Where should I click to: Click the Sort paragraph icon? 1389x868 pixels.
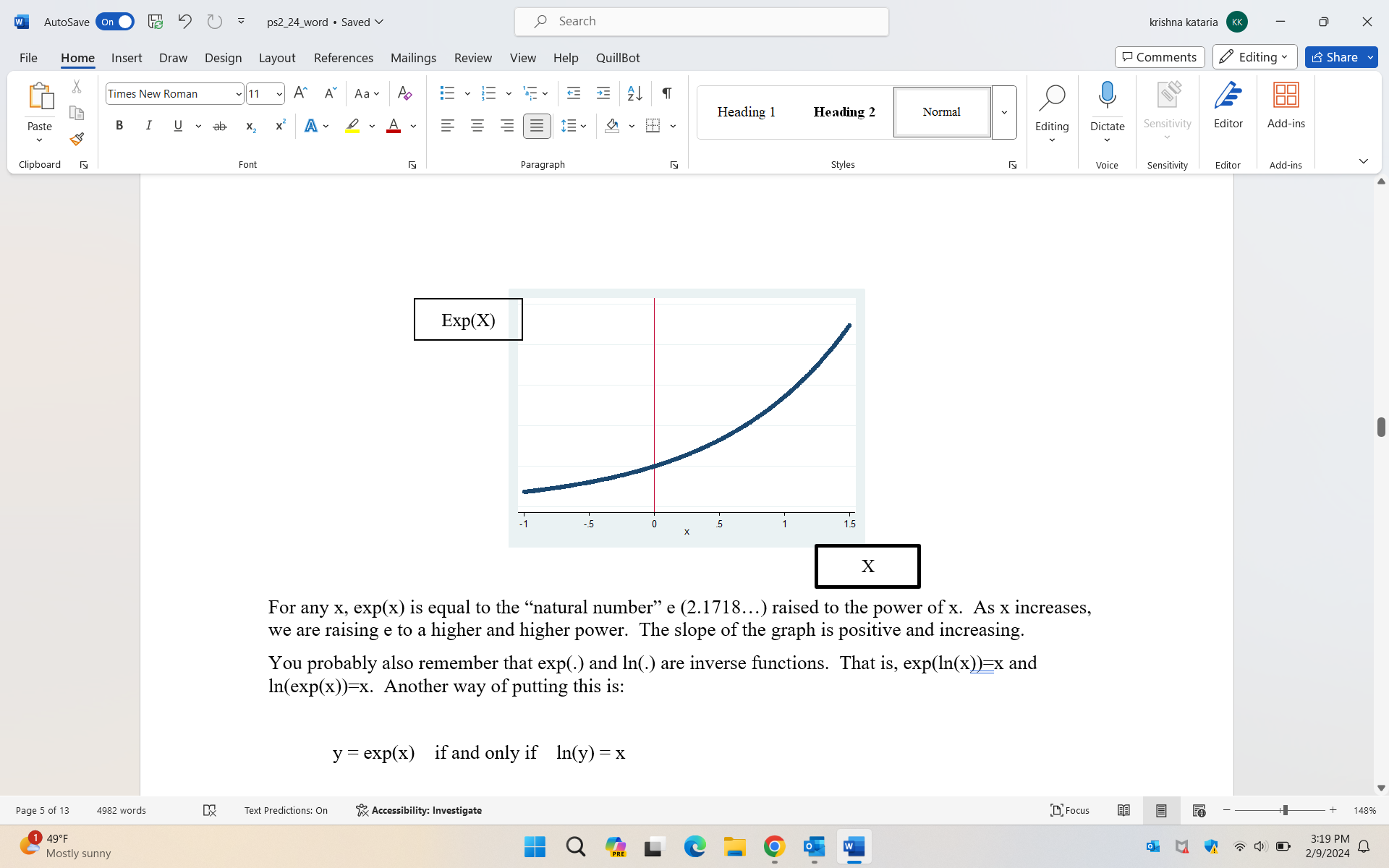(634, 93)
